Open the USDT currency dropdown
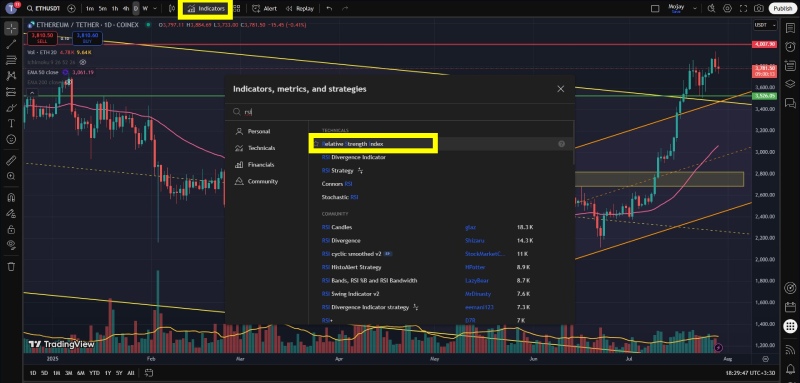 pyautogui.click(x=765, y=25)
